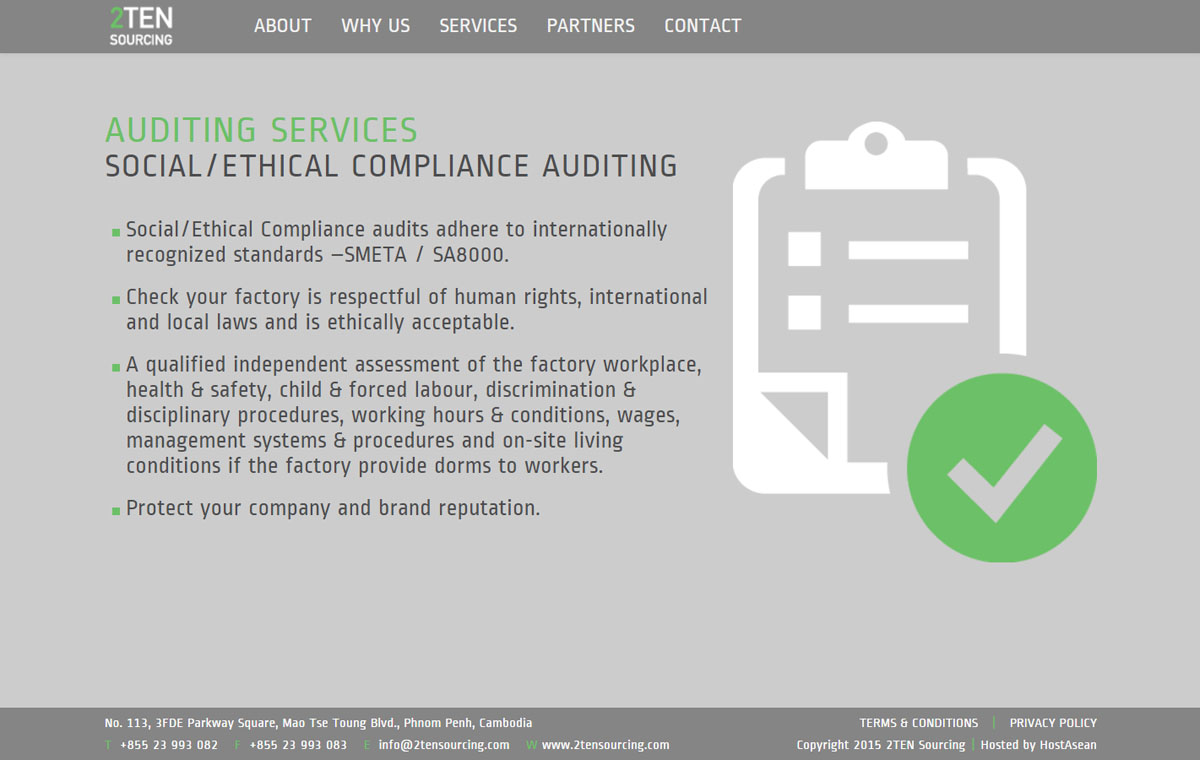1200x760 pixels.
Task: Click the green bullet beside 'Protect your company'
Action: tap(116, 510)
